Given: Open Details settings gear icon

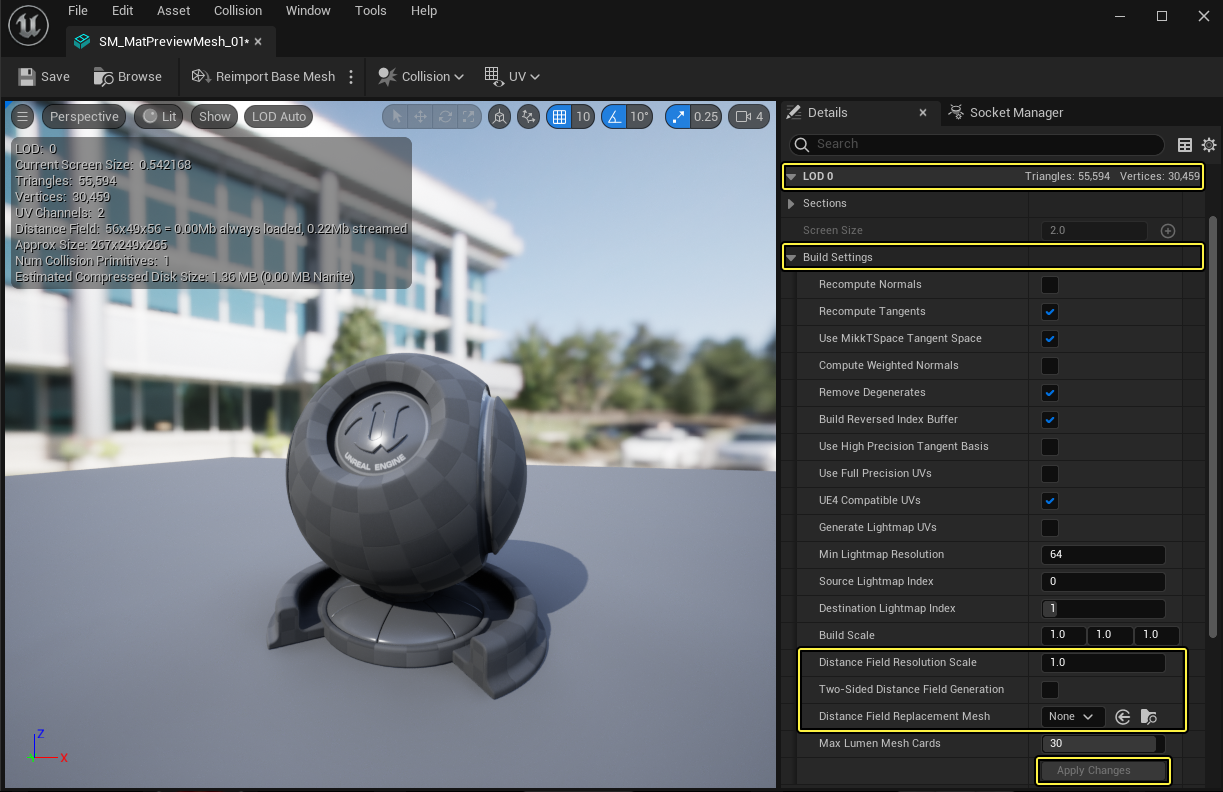Looking at the screenshot, I should pos(1209,145).
